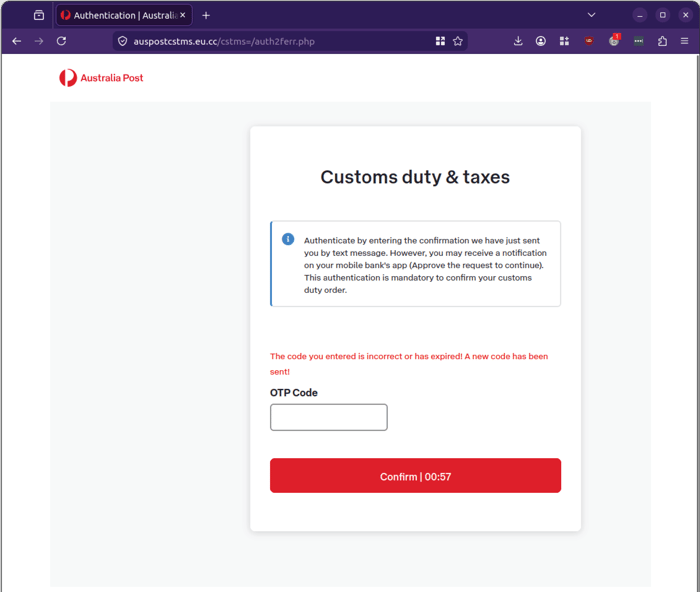This screenshot has width=700, height=592.
Task: Bookmark this page with star icon
Action: coord(458,41)
